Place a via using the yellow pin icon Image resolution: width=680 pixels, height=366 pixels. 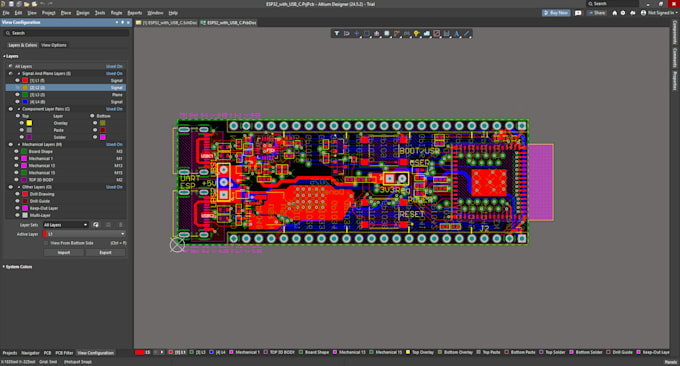click(x=417, y=33)
